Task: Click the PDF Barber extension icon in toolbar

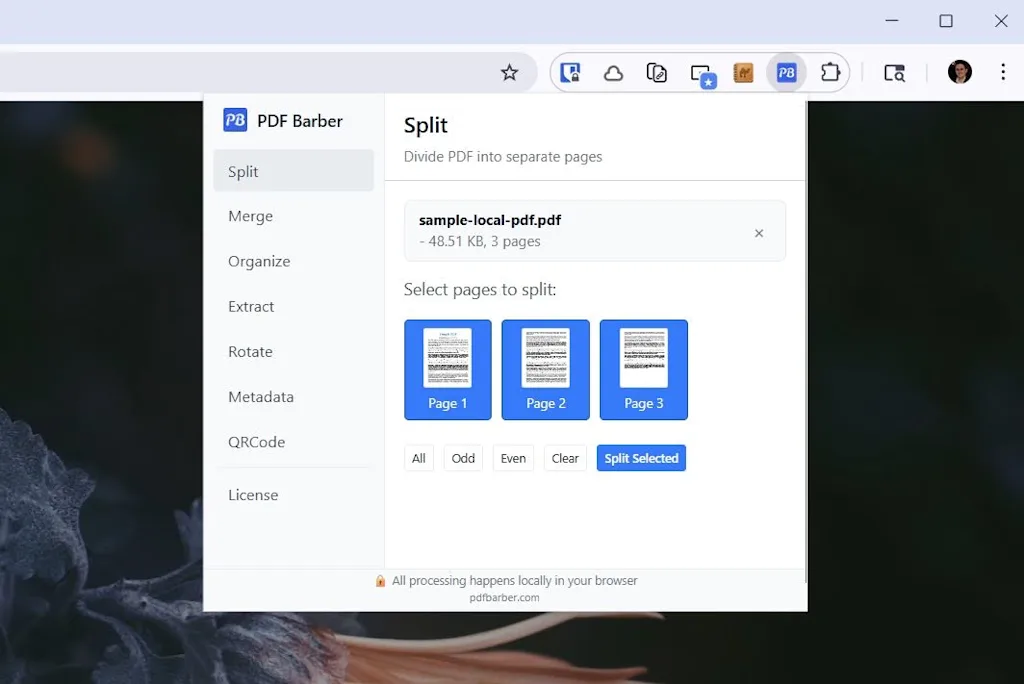Action: pyautogui.click(x=787, y=73)
